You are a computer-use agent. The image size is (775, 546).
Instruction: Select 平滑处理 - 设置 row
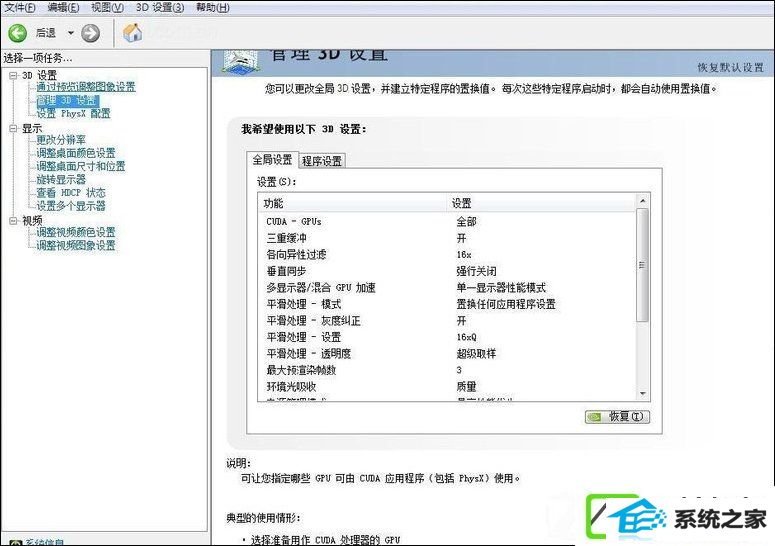coord(447,337)
